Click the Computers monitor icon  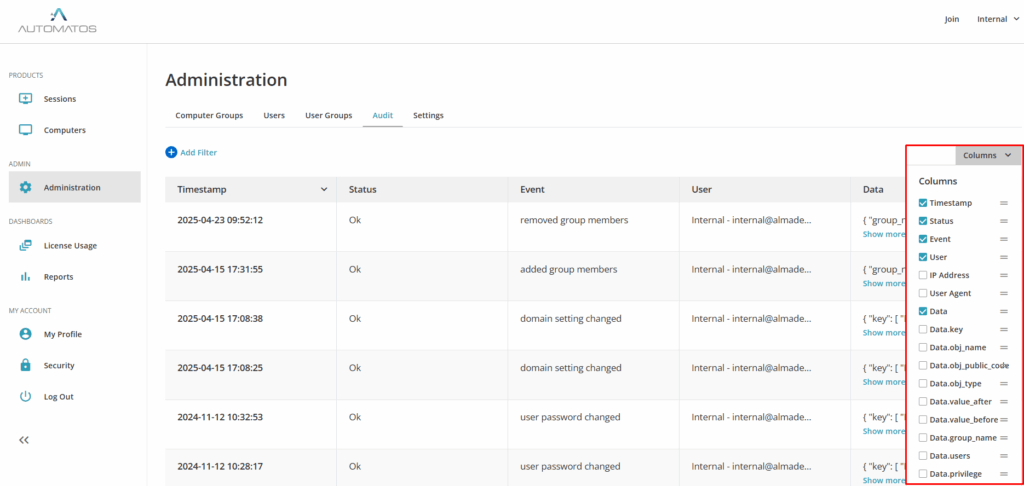26,130
